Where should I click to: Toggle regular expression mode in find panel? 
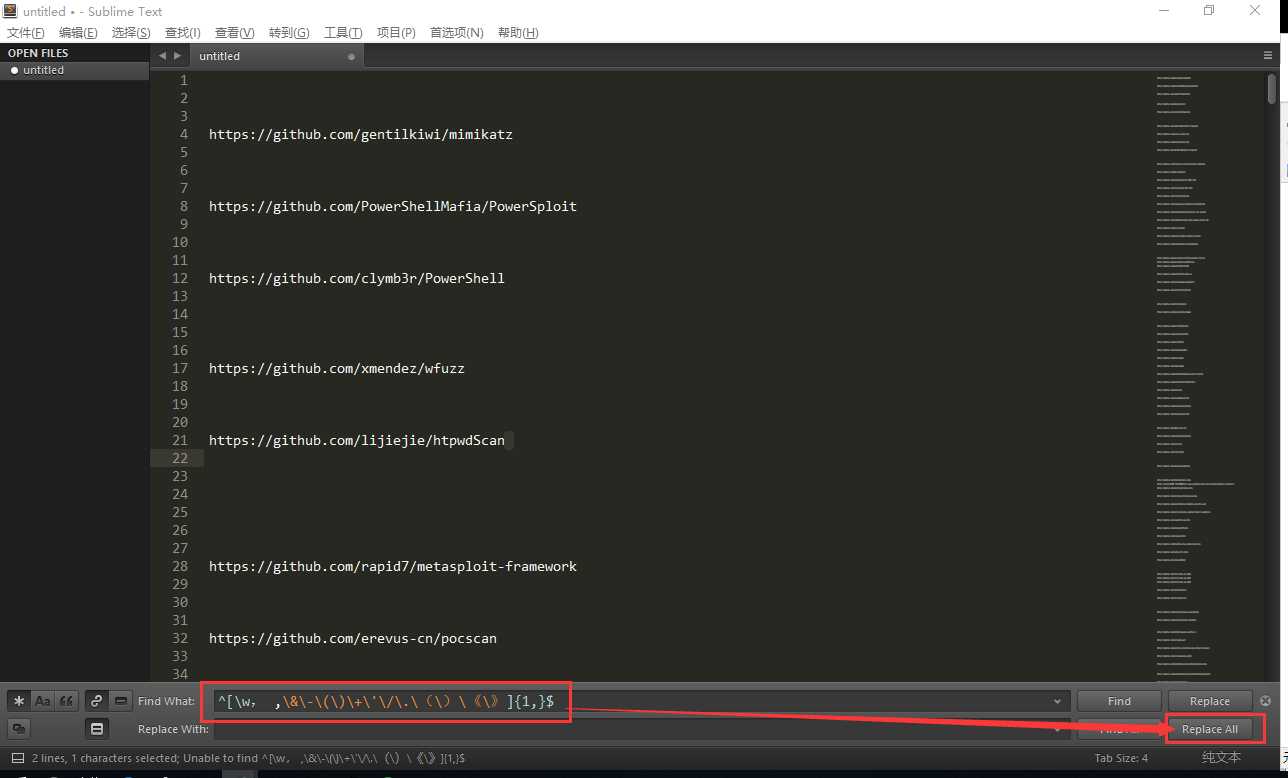click(19, 701)
